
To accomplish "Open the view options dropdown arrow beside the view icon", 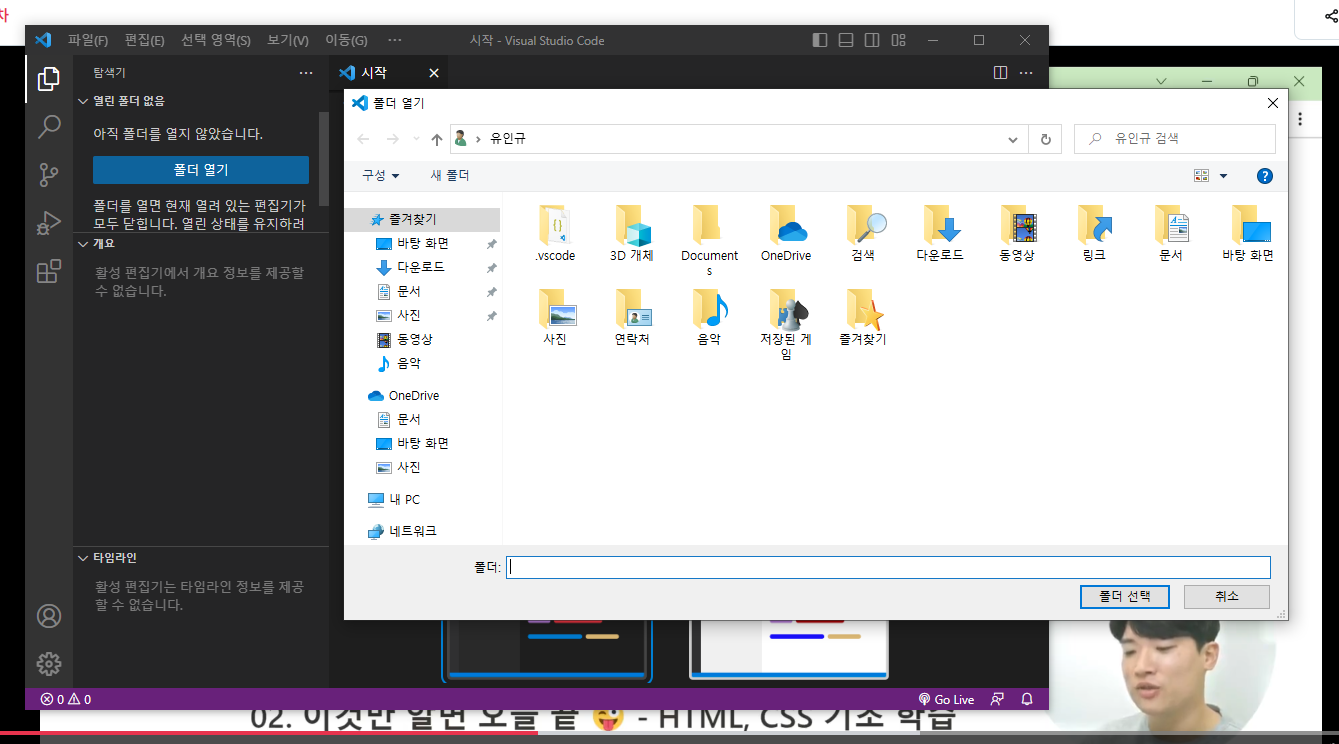I will (x=1223, y=176).
